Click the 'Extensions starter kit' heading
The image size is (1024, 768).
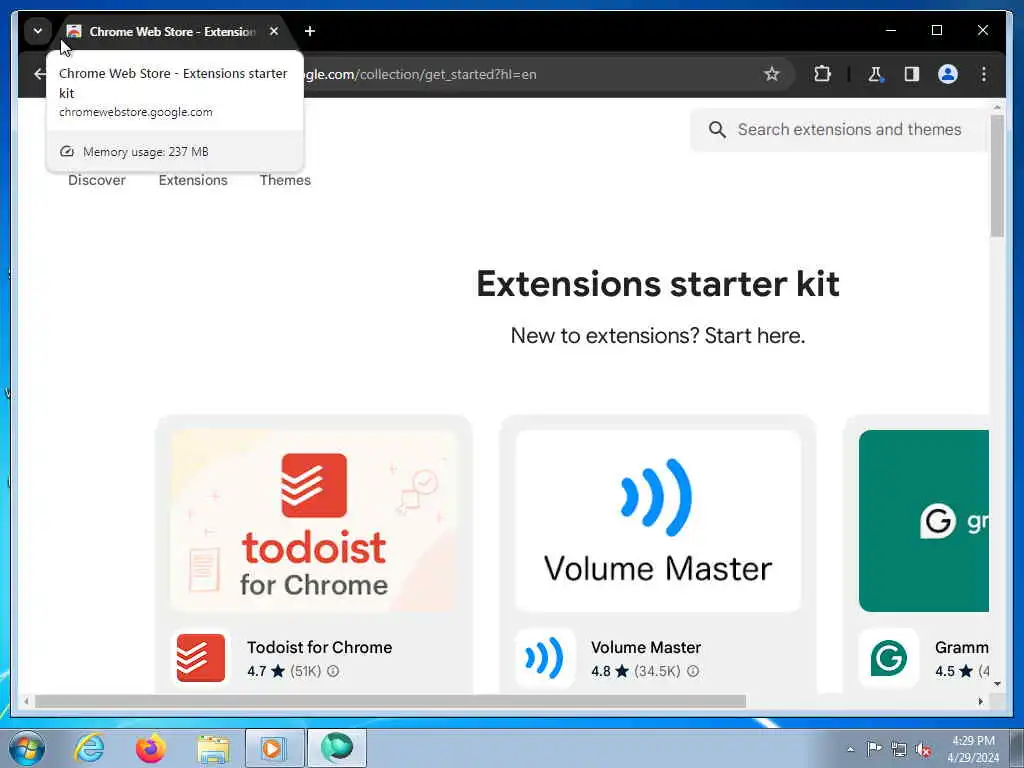click(x=658, y=284)
